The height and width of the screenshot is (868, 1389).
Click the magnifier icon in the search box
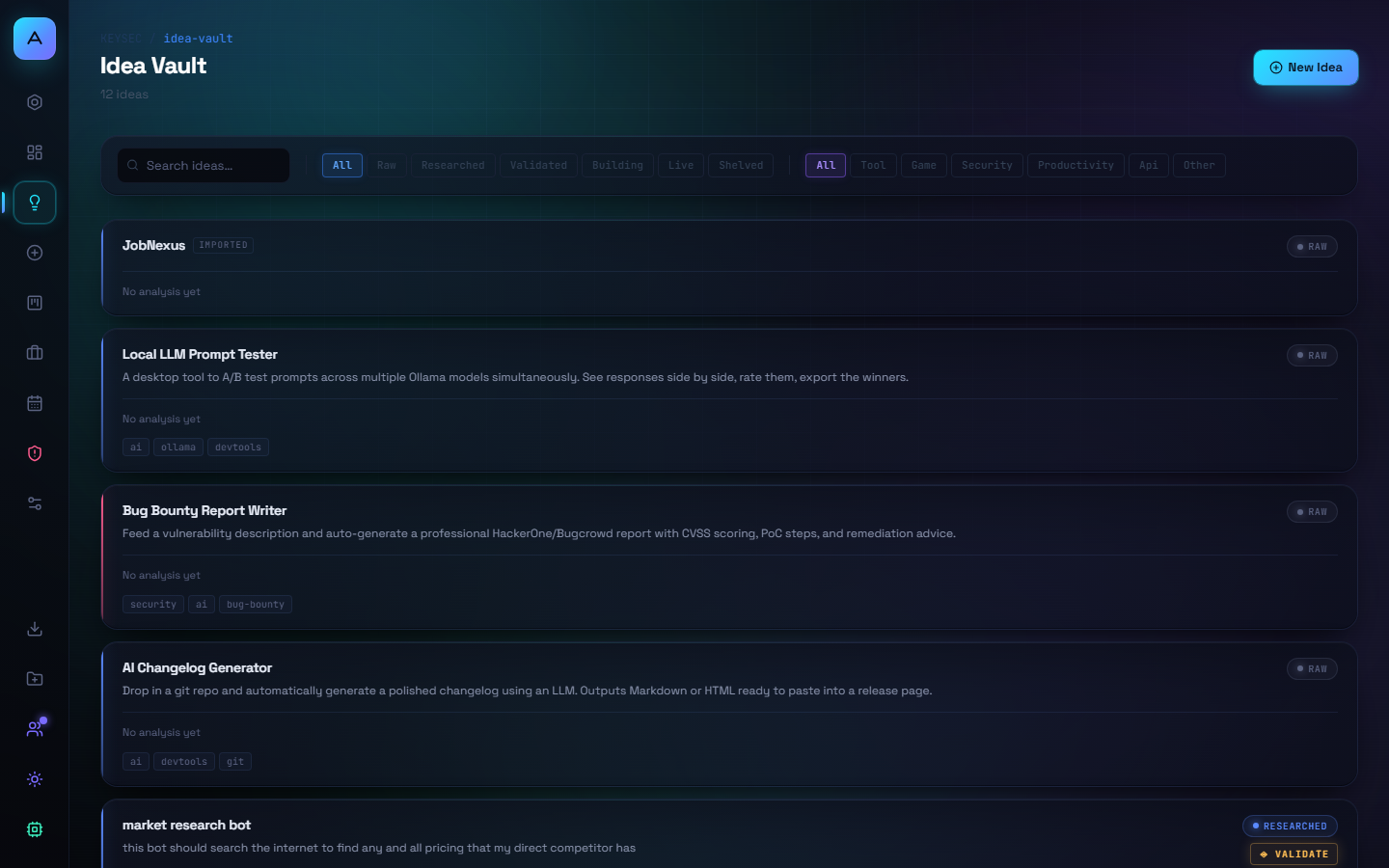tap(133, 165)
